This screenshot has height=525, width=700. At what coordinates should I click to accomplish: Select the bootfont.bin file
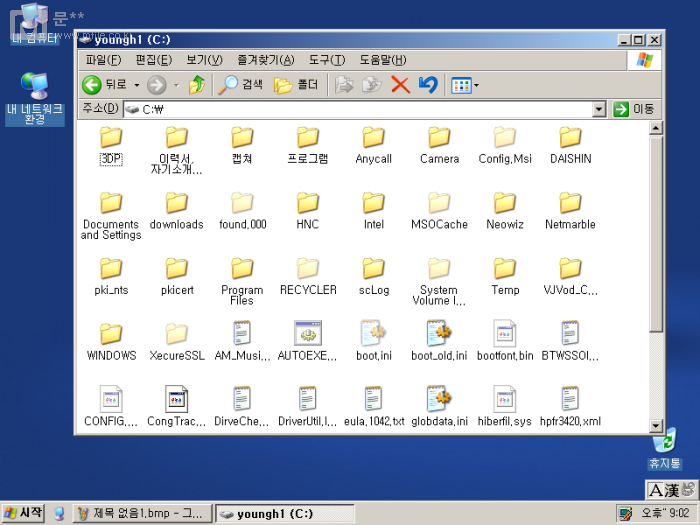(x=504, y=341)
